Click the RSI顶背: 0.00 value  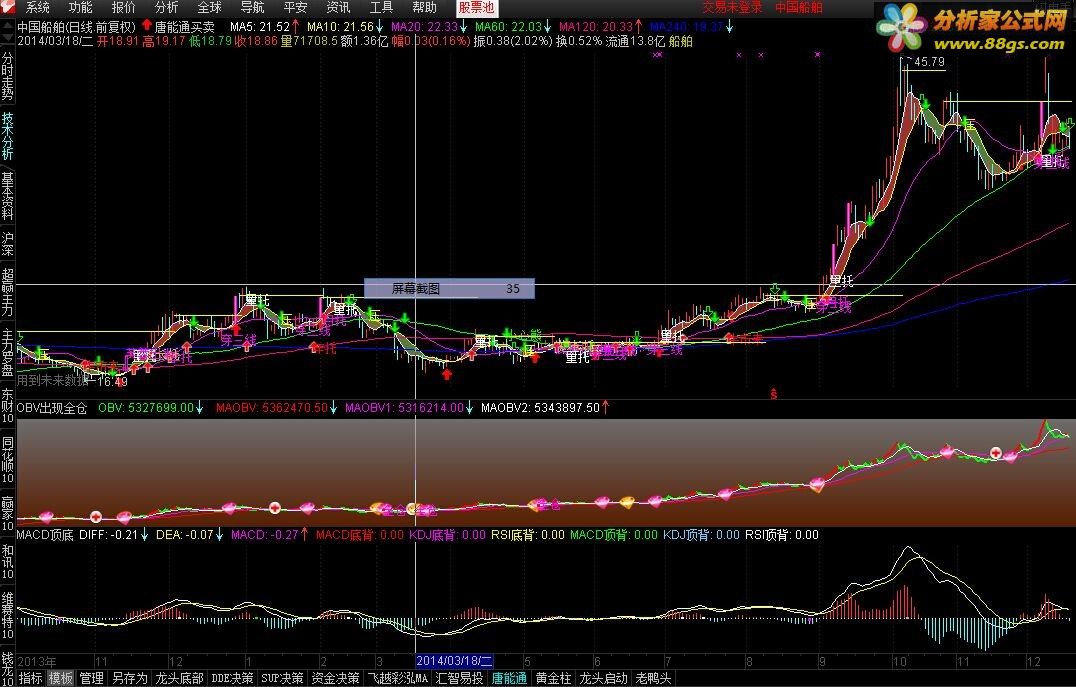(782, 535)
